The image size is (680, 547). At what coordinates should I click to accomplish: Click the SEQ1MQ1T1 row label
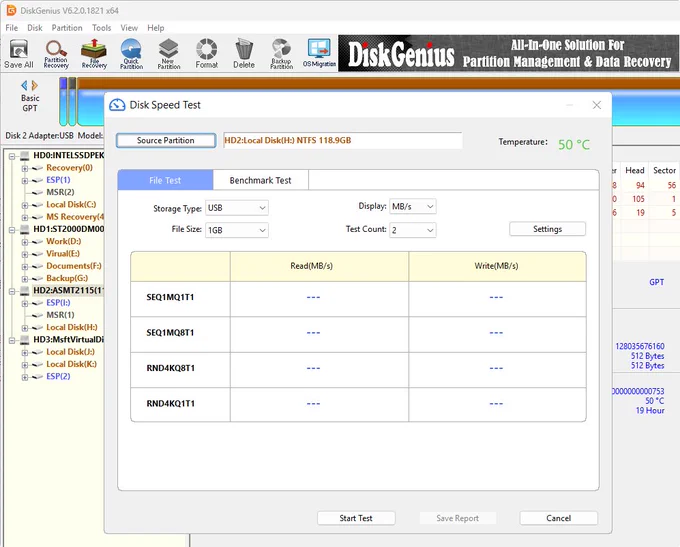tap(170, 298)
